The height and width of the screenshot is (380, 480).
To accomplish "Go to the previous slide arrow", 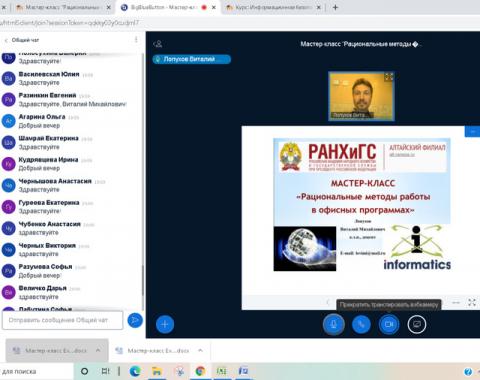I will coord(328,302).
